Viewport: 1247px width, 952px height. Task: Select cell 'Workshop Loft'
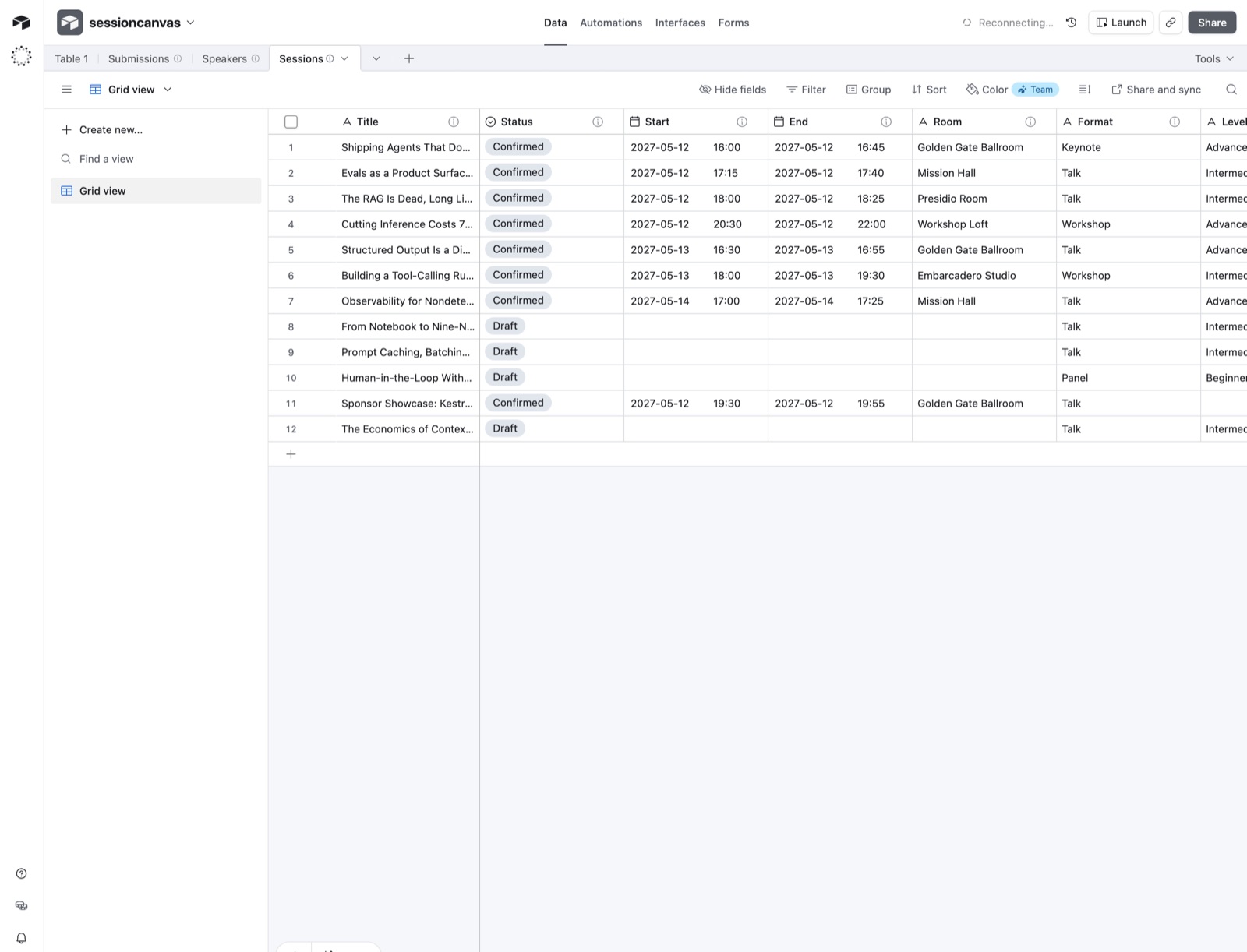point(984,224)
